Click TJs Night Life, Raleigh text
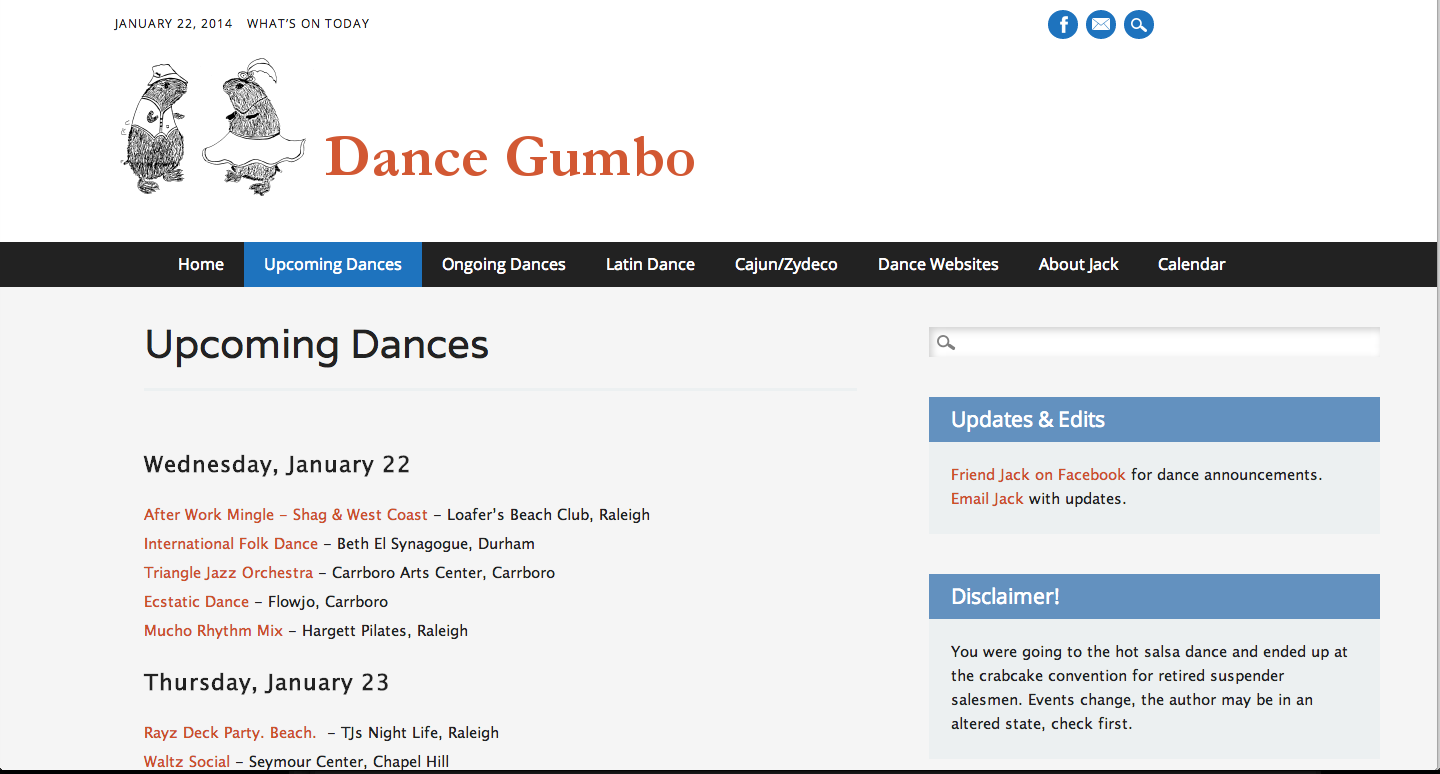1440x774 pixels. [x=420, y=732]
